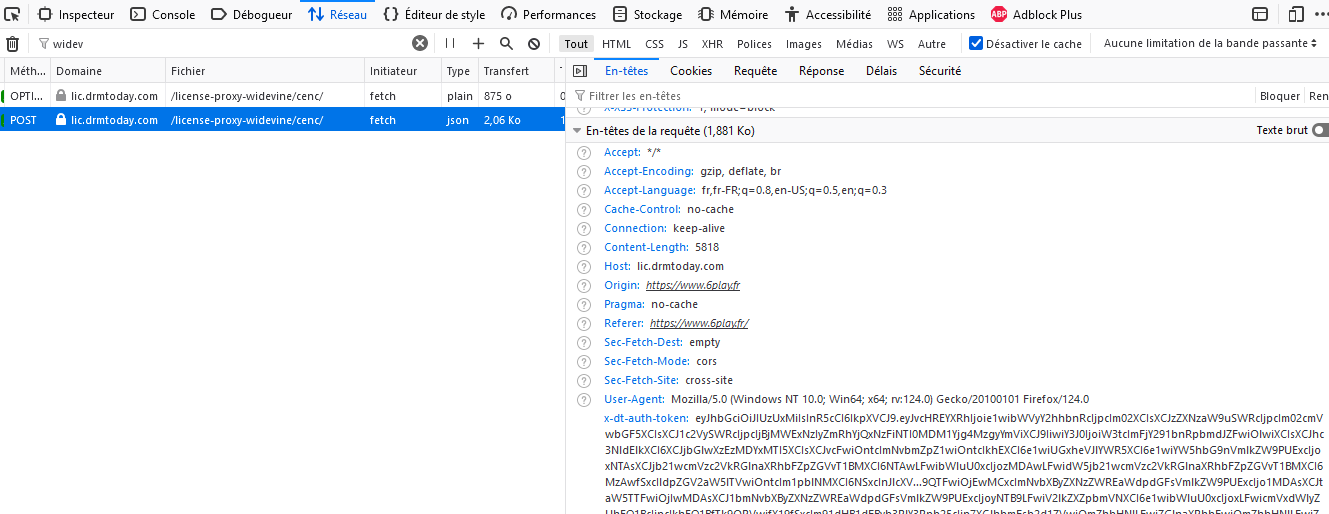Open the bandwidth throttling dropdown
The height and width of the screenshot is (514, 1329).
point(1210,44)
